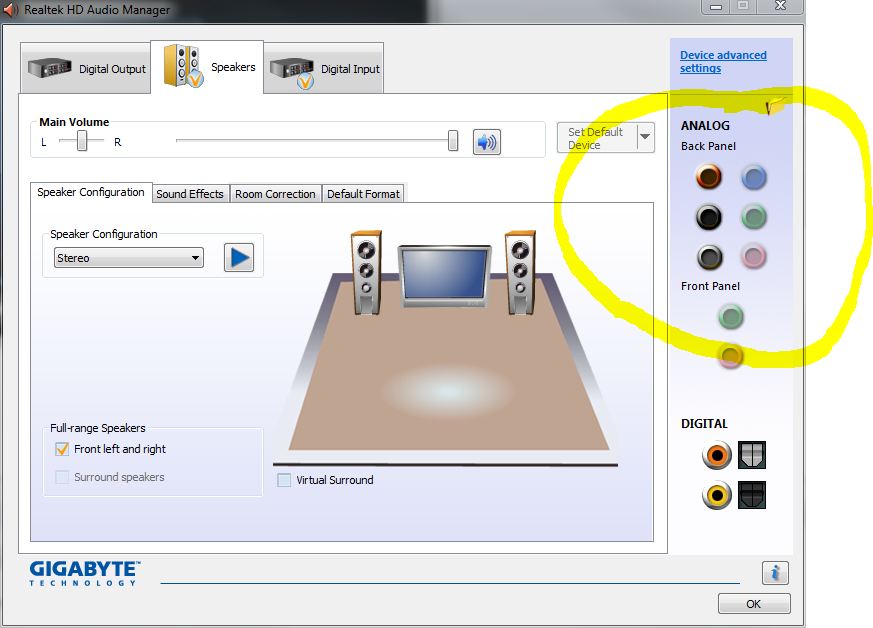Click the yellow front panel jack
Image resolution: width=873 pixels, height=628 pixels.
pos(730,356)
